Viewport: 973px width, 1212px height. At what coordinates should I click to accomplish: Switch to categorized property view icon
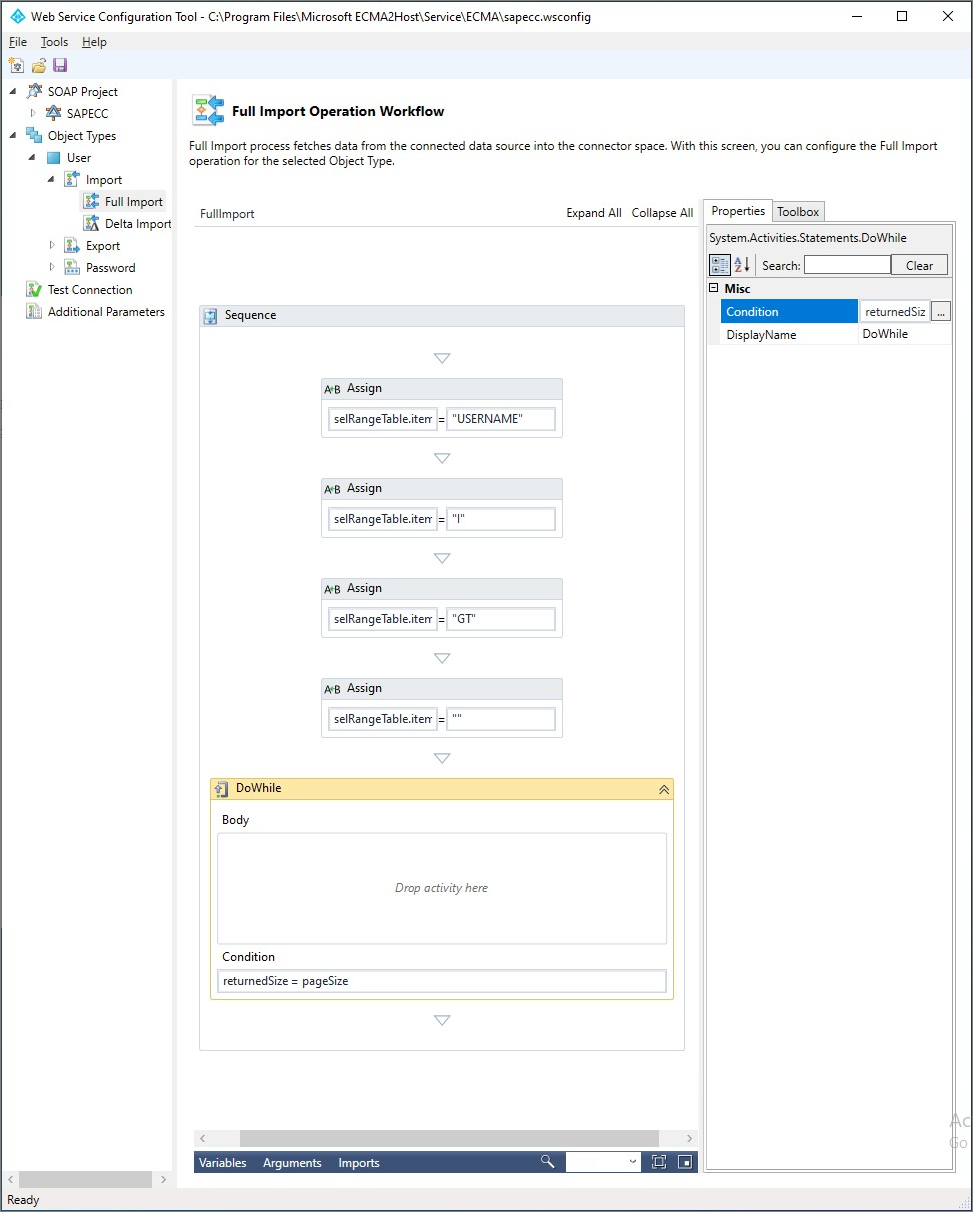coord(719,265)
